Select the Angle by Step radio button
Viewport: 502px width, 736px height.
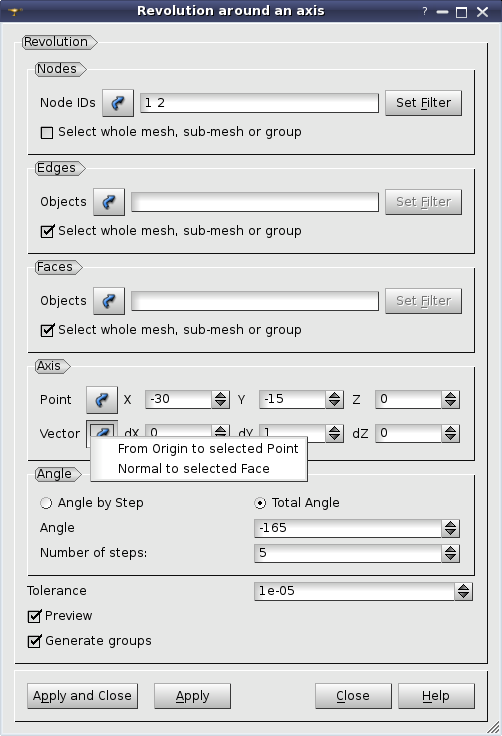tap(46, 503)
